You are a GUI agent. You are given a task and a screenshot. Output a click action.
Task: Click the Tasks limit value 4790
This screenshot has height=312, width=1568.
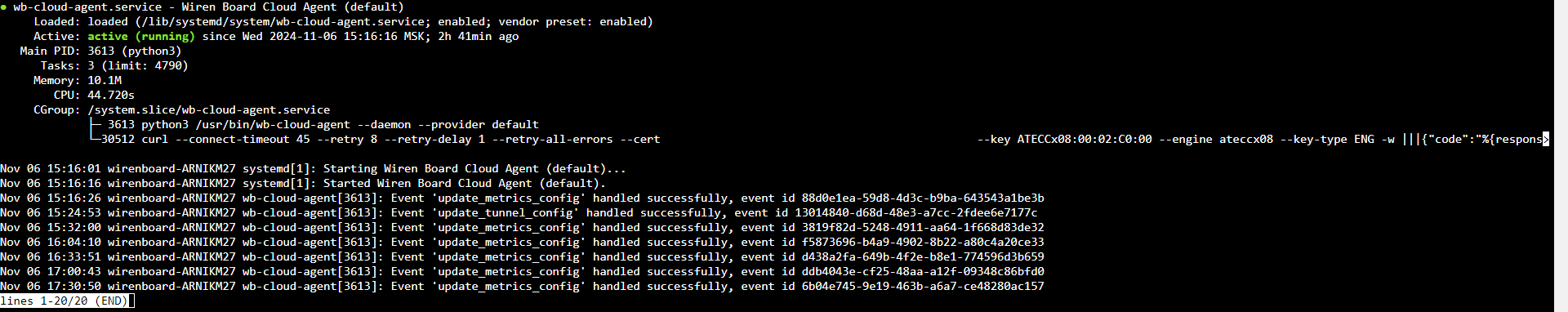tap(171, 66)
